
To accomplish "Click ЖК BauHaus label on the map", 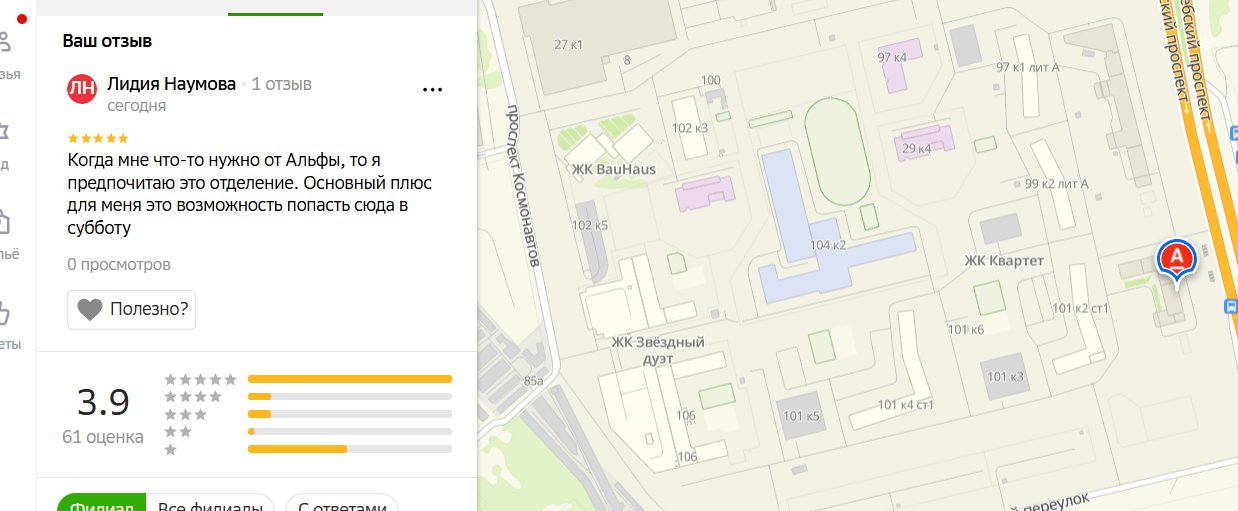I will (x=613, y=169).
